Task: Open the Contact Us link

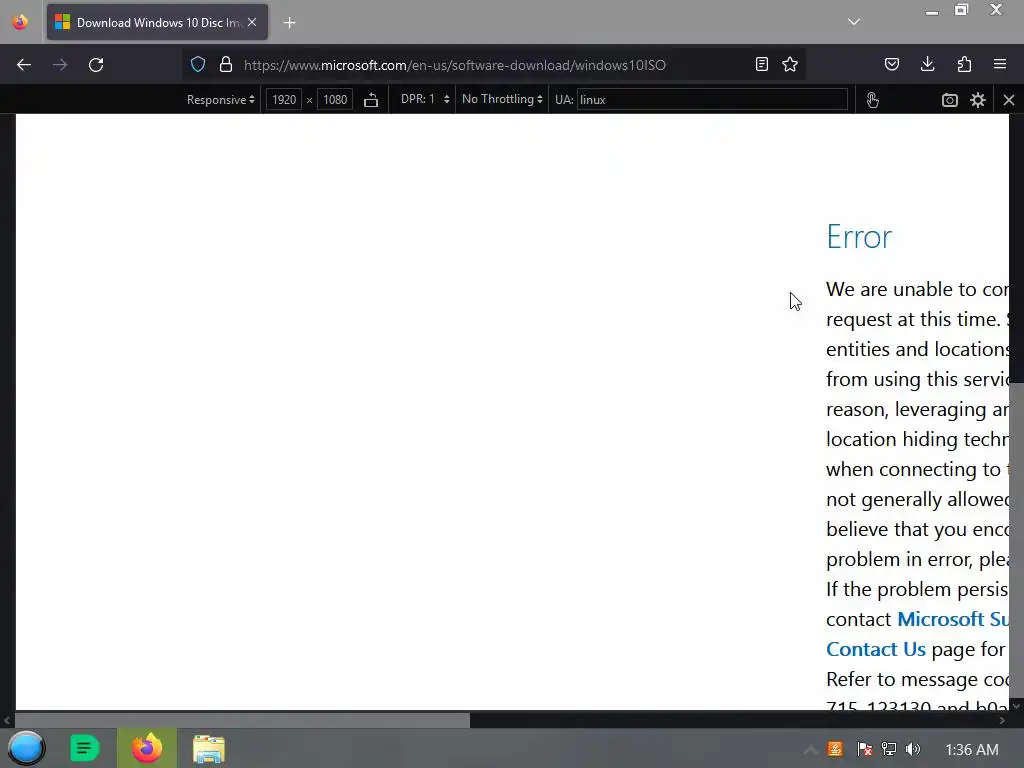Action: [876, 649]
